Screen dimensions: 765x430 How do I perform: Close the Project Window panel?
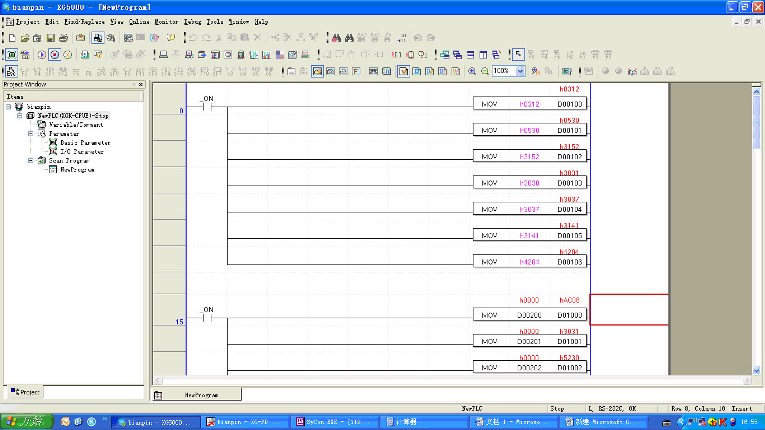[x=141, y=85]
